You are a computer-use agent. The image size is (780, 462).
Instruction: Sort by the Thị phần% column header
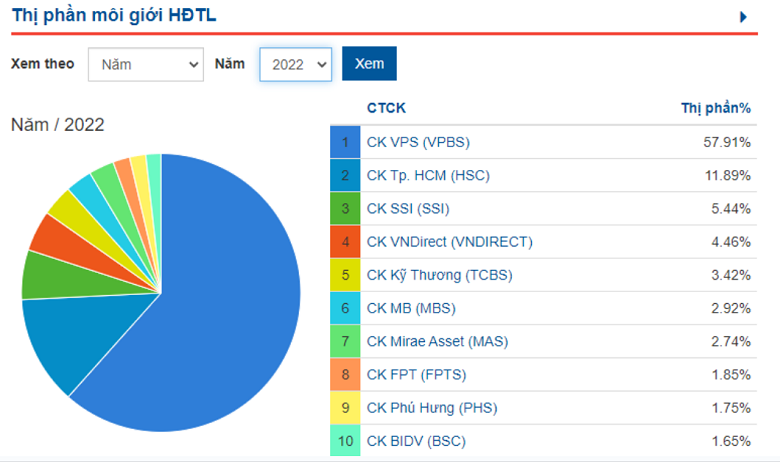click(x=715, y=108)
